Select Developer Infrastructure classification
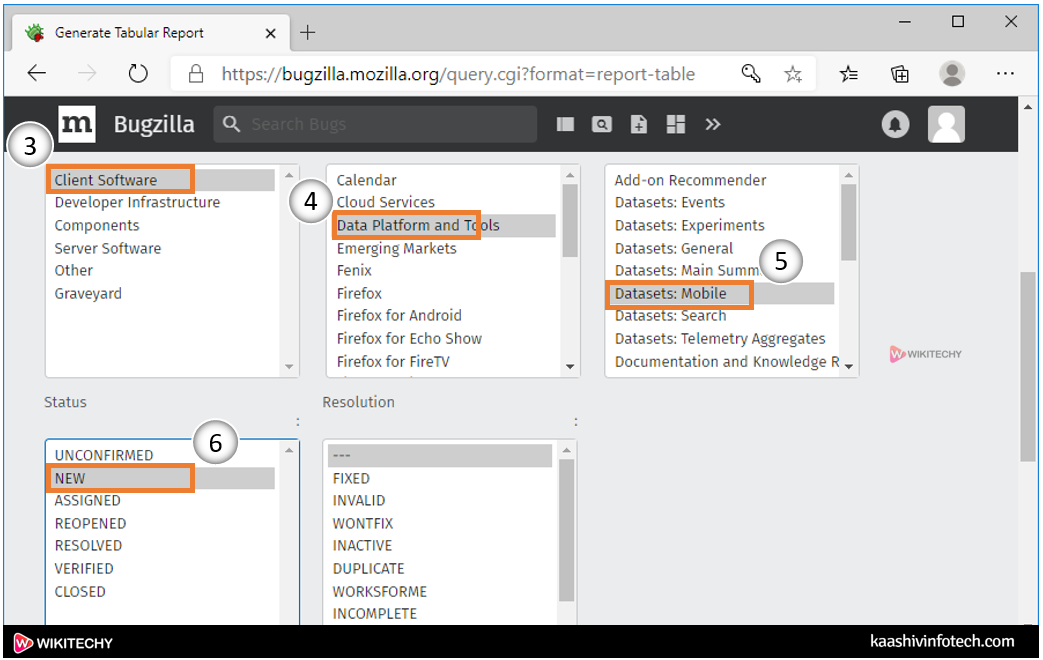Image resolution: width=1043 pixels, height=660 pixels. [137, 203]
